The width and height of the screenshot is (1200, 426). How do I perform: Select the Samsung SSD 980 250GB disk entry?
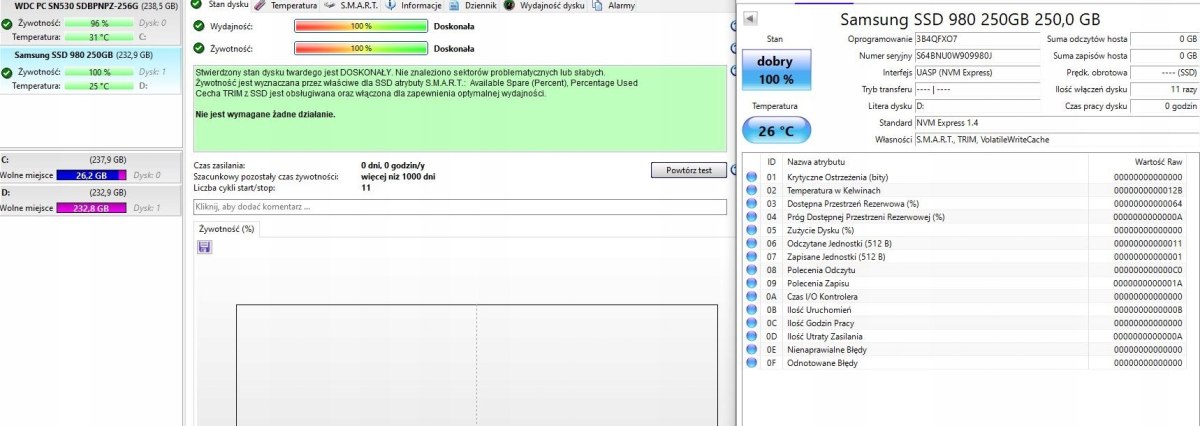coord(90,71)
